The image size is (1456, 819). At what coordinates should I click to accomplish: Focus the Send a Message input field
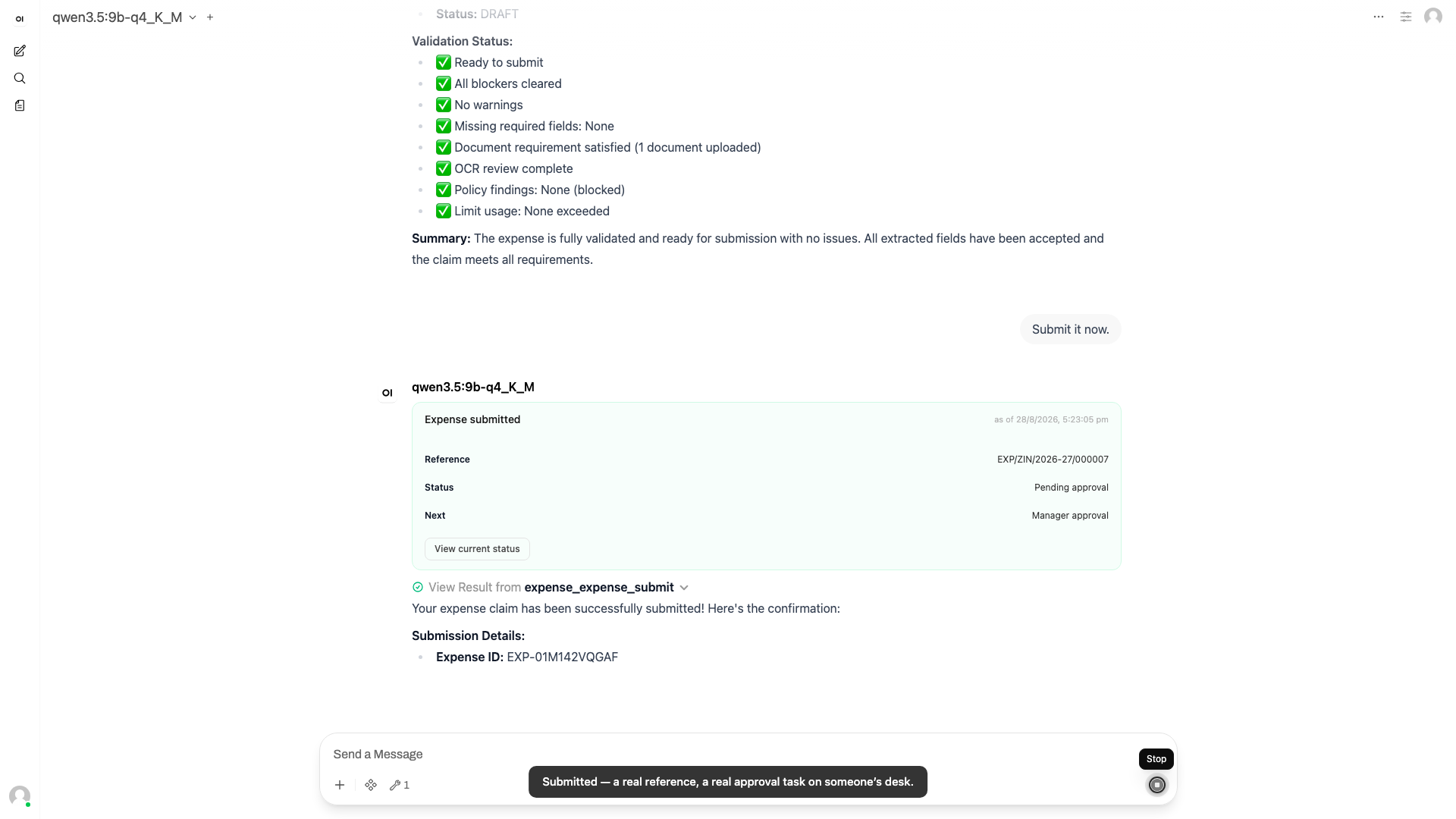(728, 754)
